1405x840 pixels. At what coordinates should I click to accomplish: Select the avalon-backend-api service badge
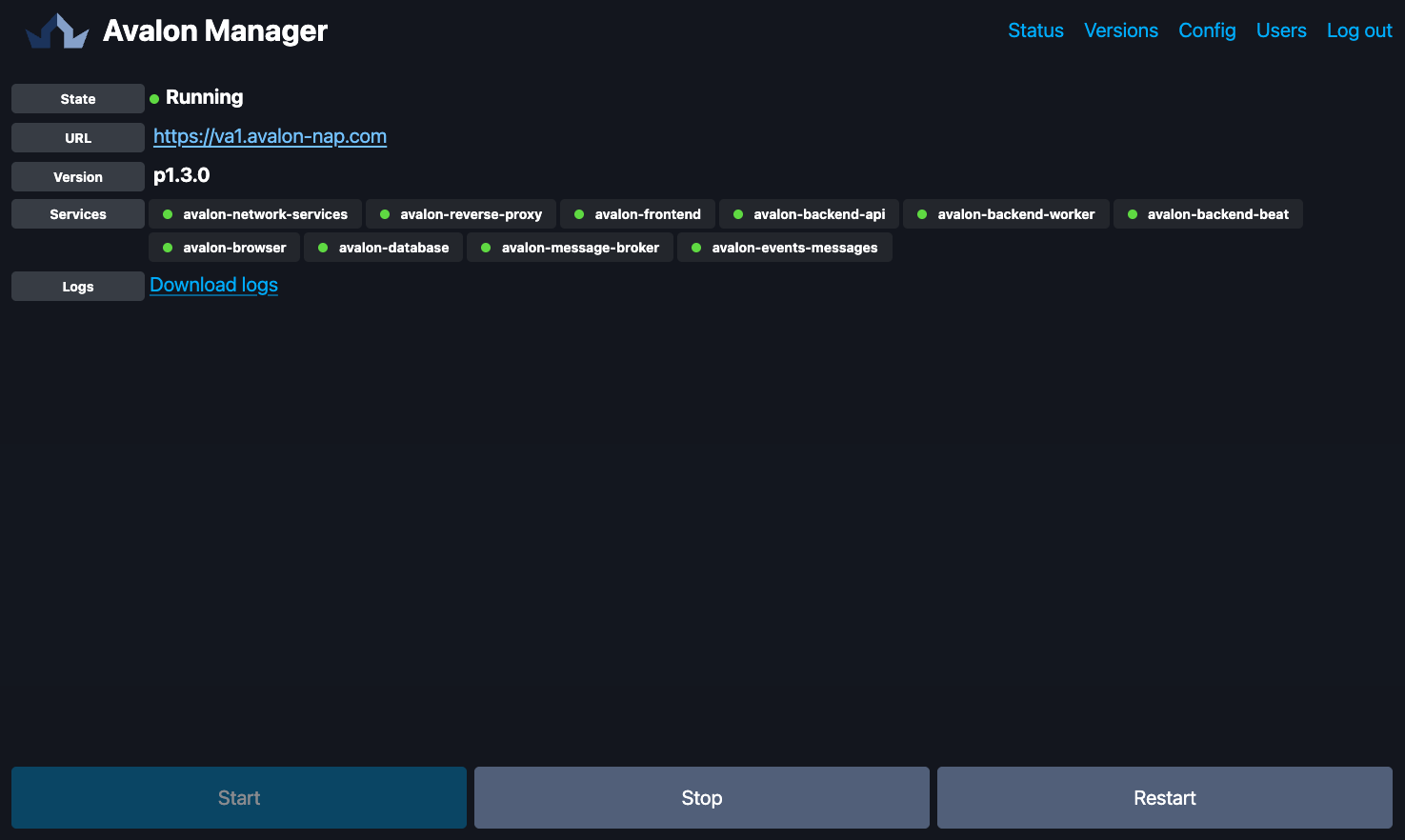pyautogui.click(x=809, y=214)
